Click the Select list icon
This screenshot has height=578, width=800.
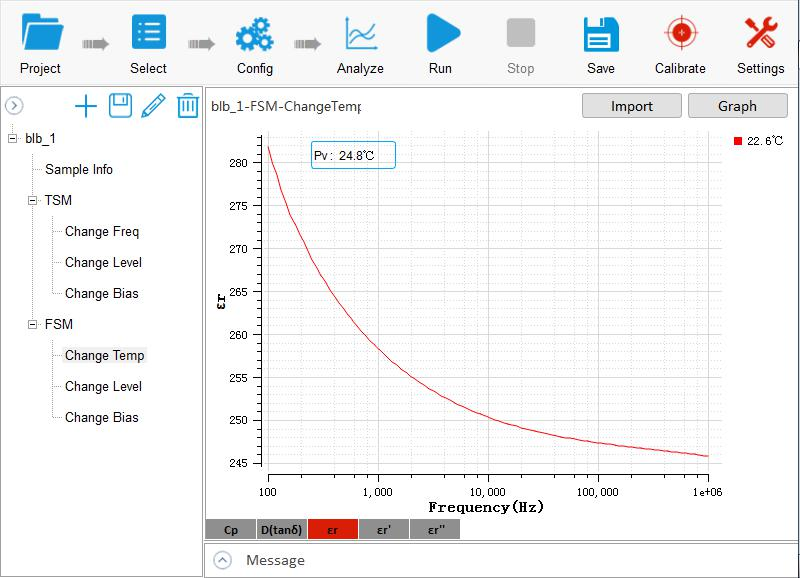[148, 34]
